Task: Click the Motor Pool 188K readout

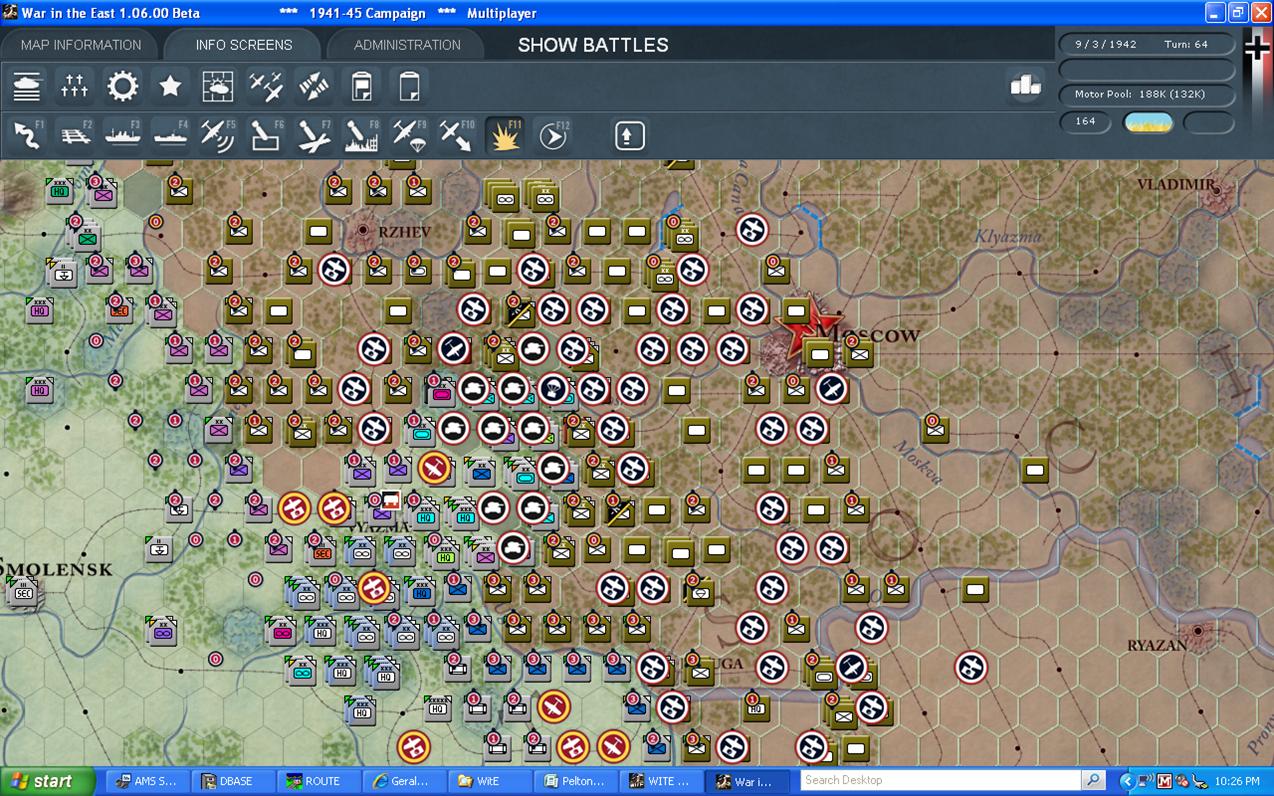Action: coord(1148,94)
